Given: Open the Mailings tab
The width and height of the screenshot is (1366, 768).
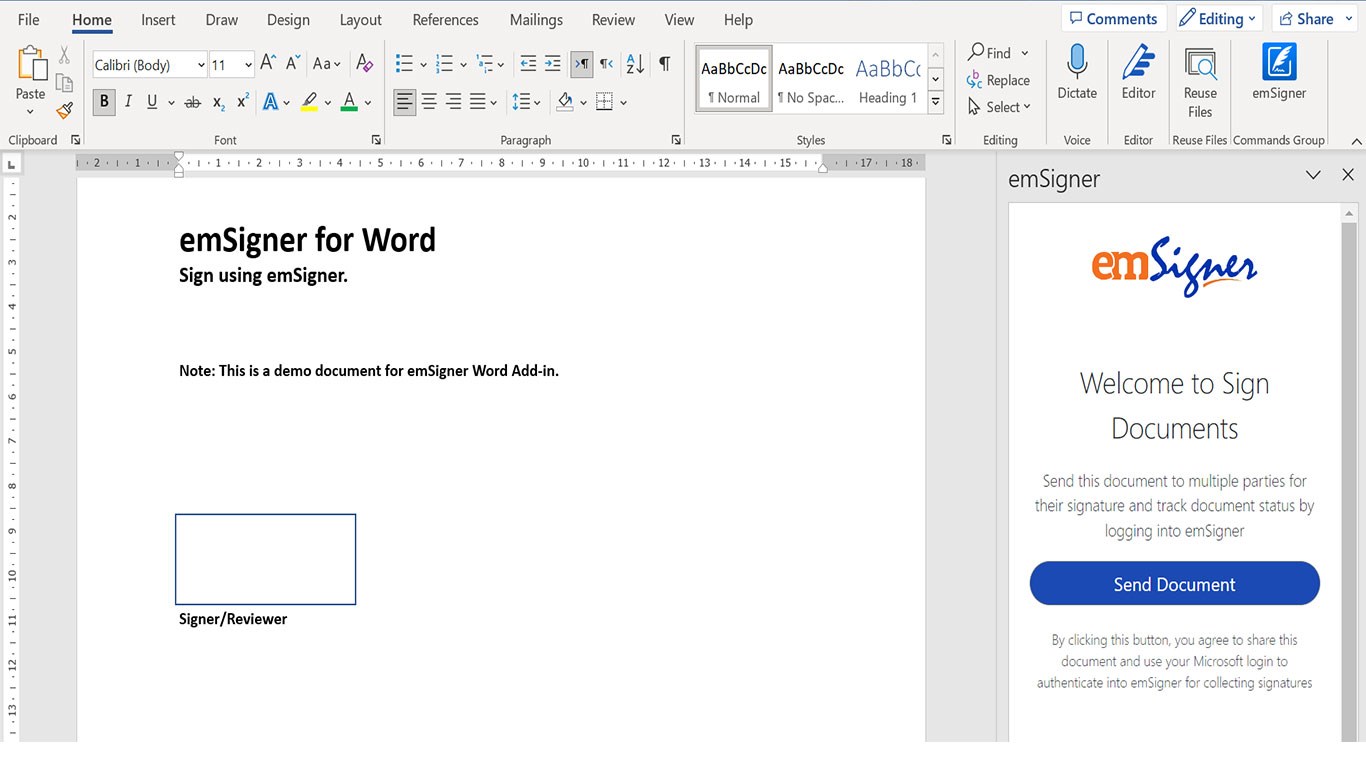Looking at the screenshot, I should [x=536, y=20].
